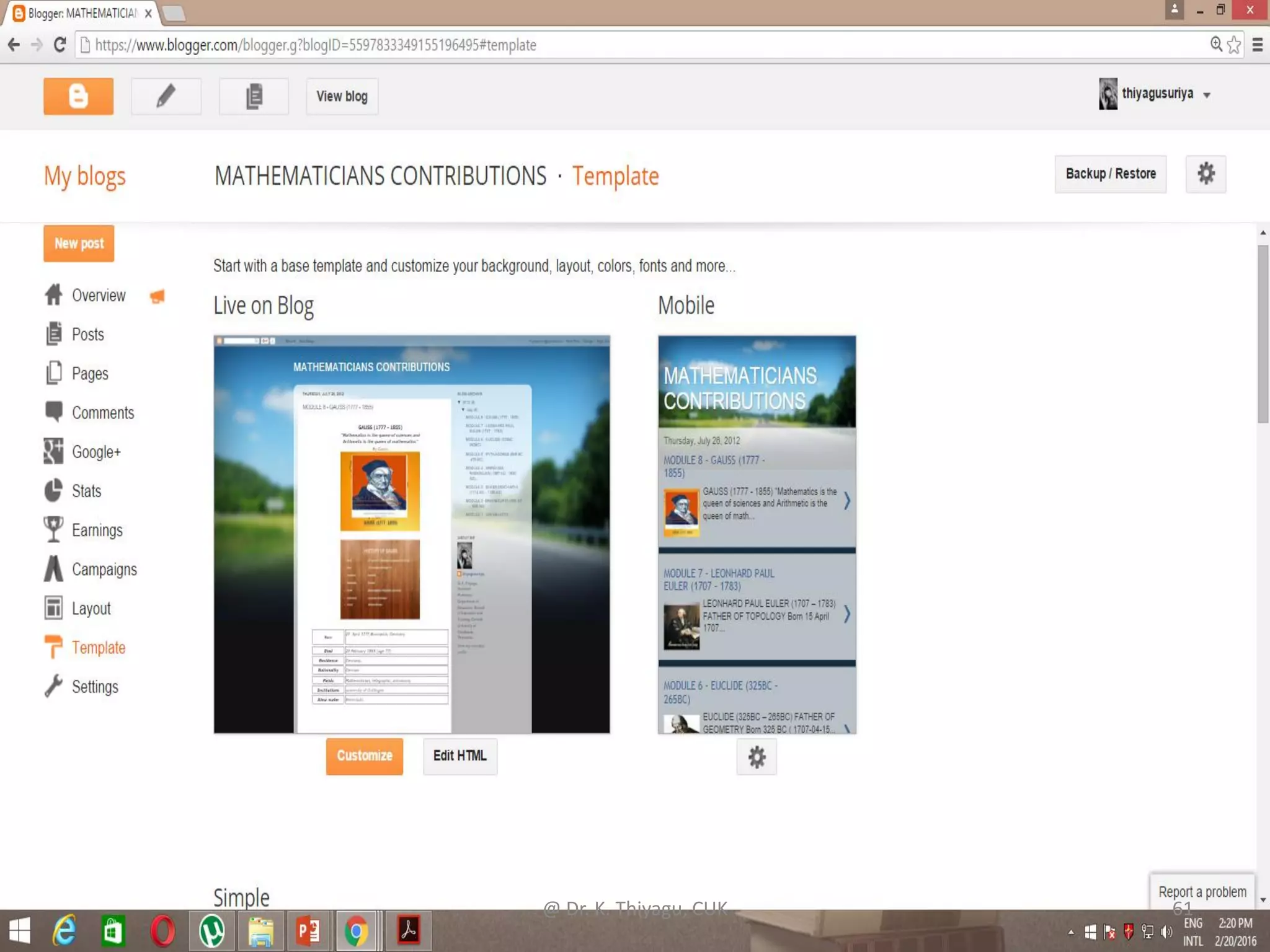Bookmark the page with the star icon
The height and width of the screenshot is (952, 1270).
[1234, 45]
